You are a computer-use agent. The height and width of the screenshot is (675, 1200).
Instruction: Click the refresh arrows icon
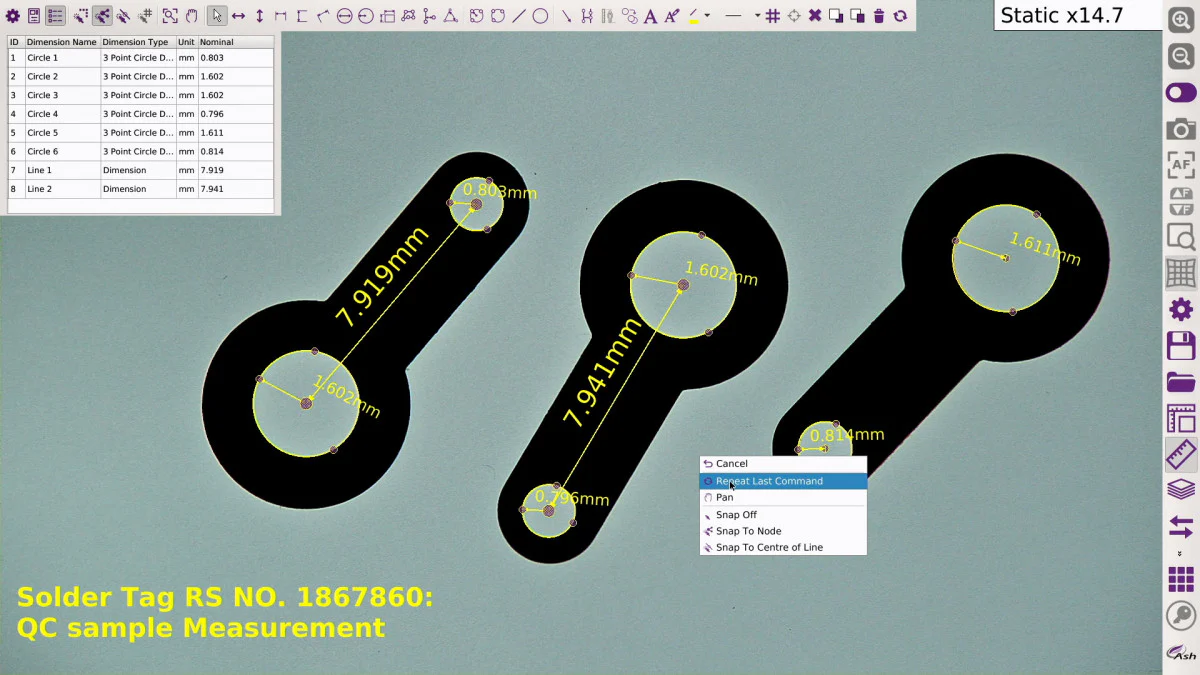pos(900,16)
